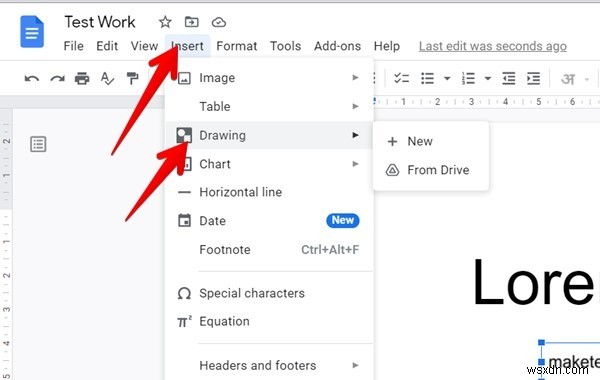Open Headers and footers
The width and height of the screenshot is (600, 380).
(x=269, y=365)
